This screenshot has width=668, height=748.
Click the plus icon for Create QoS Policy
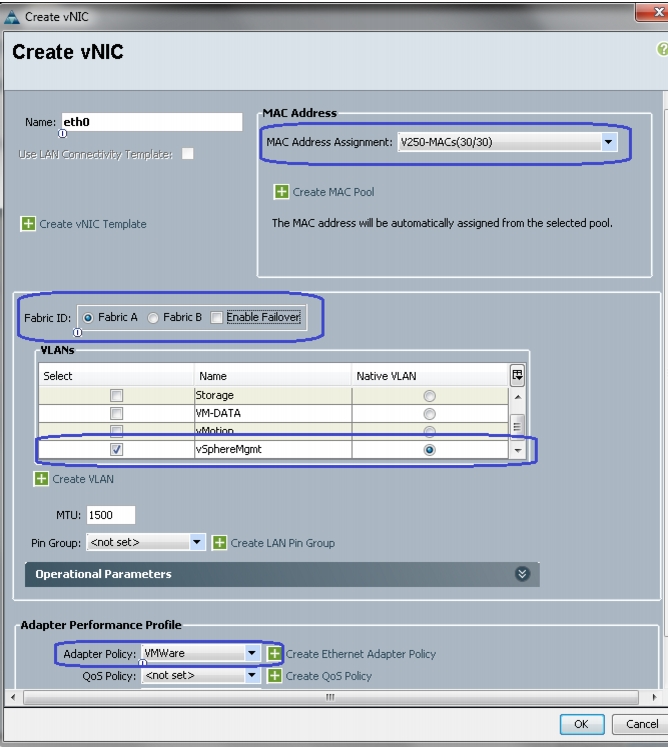[274, 675]
